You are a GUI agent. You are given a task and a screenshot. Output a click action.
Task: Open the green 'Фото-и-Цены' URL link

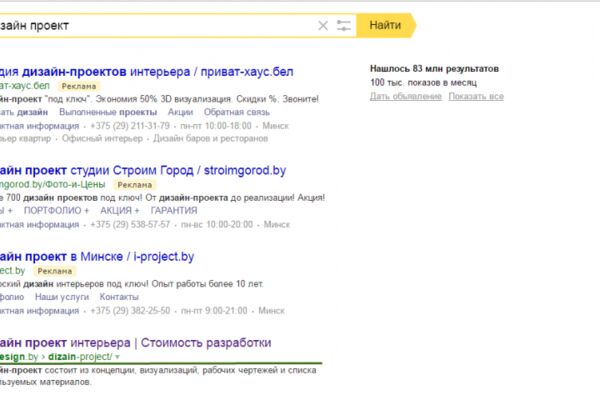[52, 184]
